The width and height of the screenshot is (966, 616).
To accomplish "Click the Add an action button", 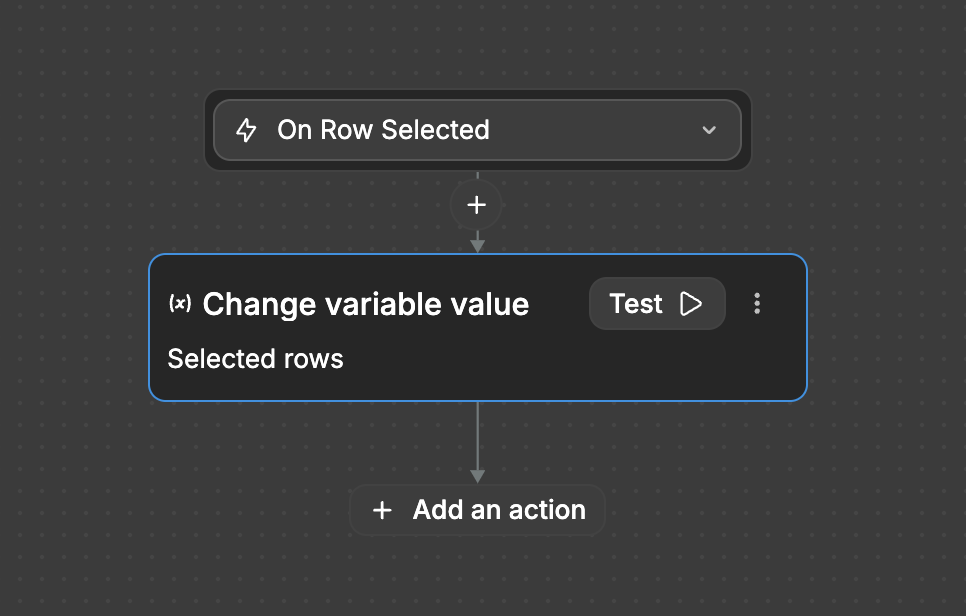I will point(477,510).
